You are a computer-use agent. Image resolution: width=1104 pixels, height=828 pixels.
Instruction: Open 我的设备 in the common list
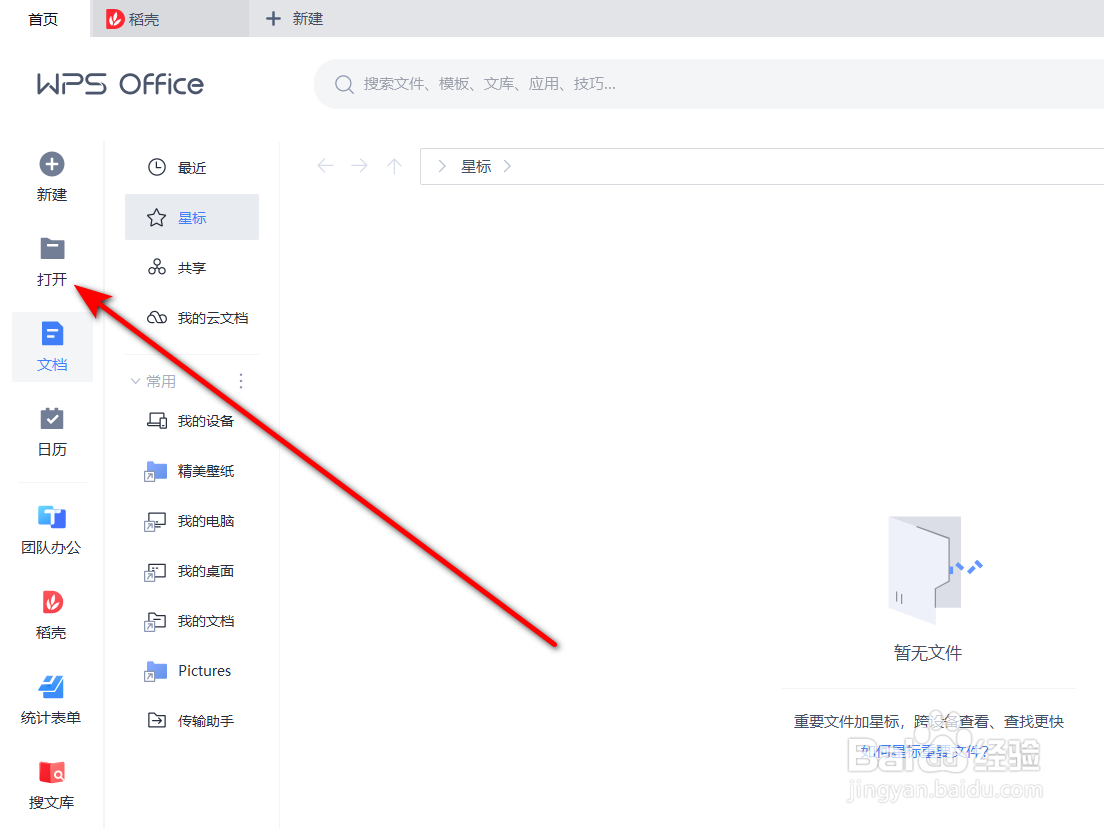pos(192,421)
